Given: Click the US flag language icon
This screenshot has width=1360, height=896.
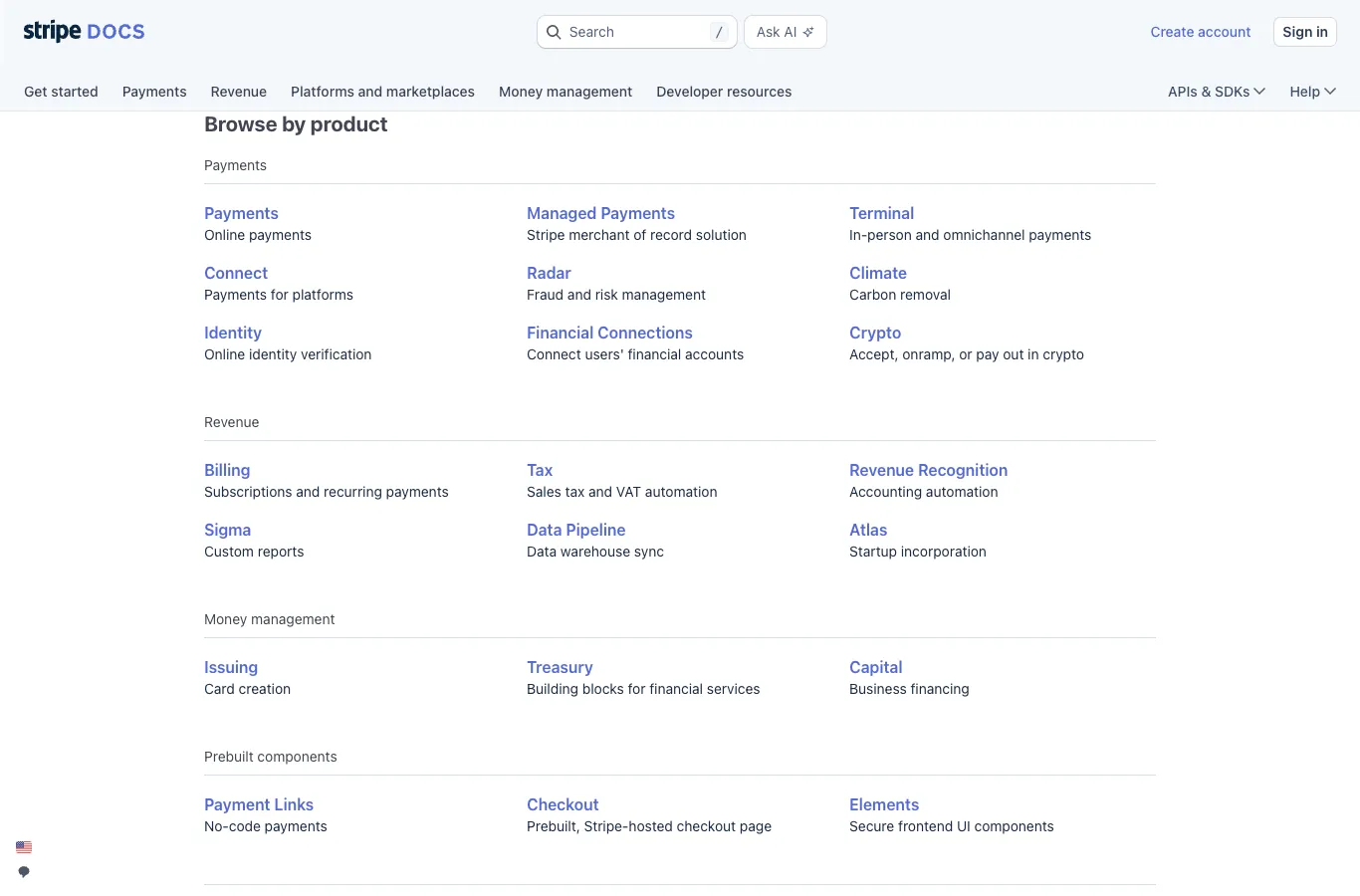Looking at the screenshot, I should coord(24,847).
